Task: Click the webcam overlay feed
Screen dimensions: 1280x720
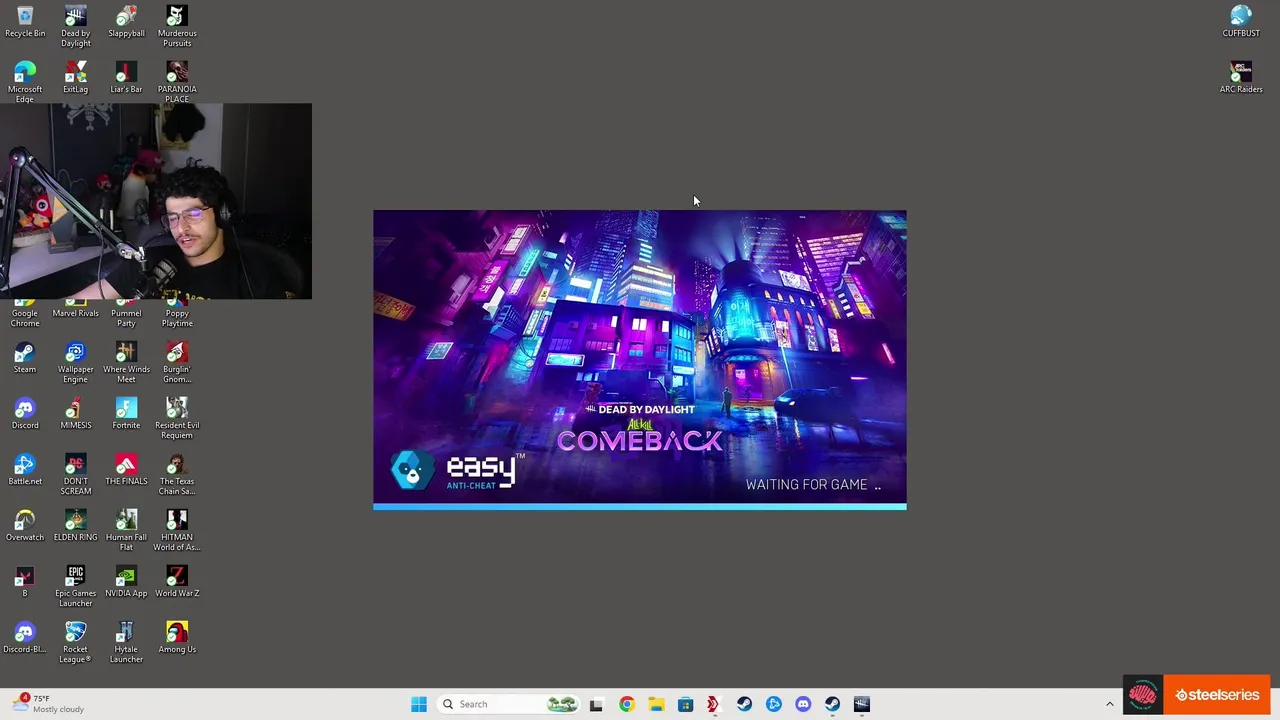Action: point(156,201)
